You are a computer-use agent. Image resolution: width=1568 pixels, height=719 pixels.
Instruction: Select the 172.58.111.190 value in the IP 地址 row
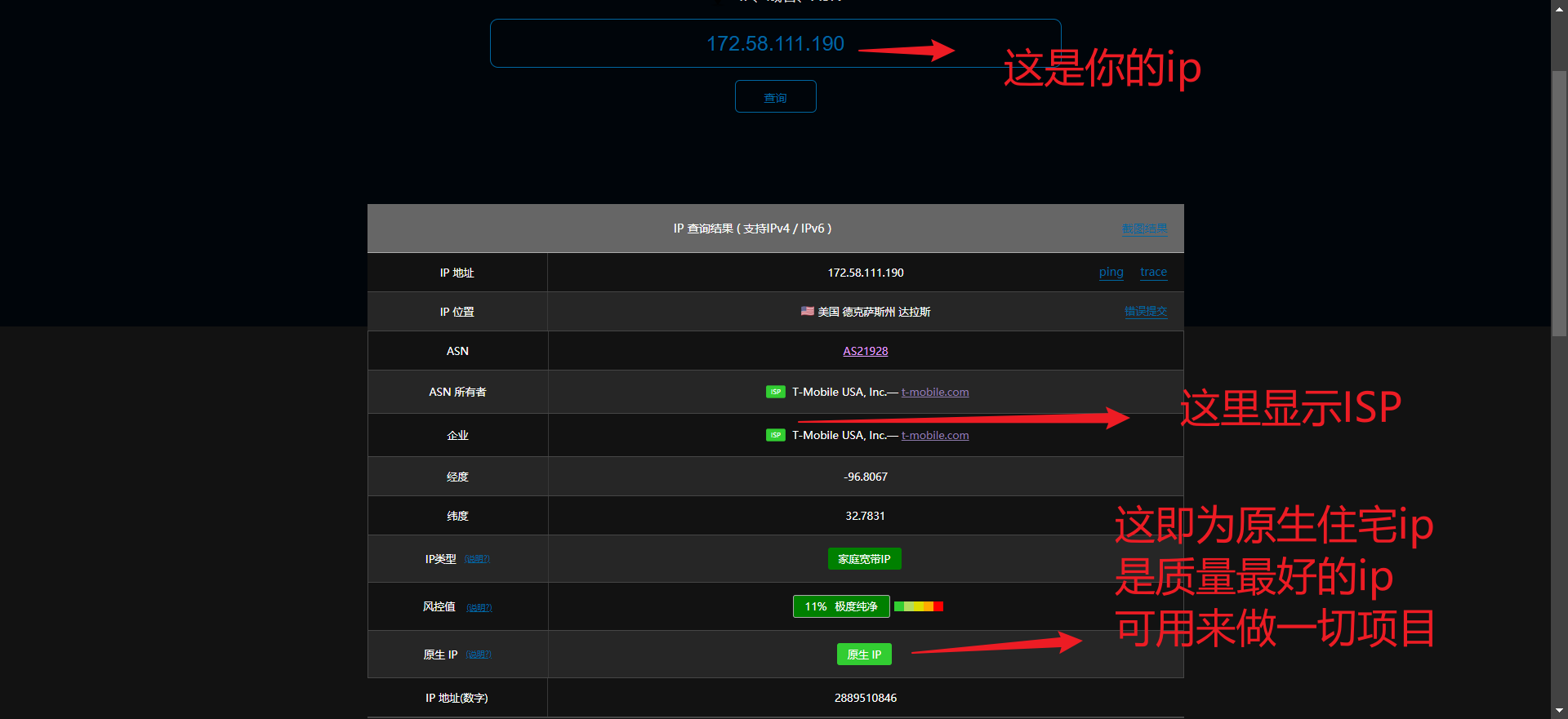pyautogui.click(x=866, y=273)
